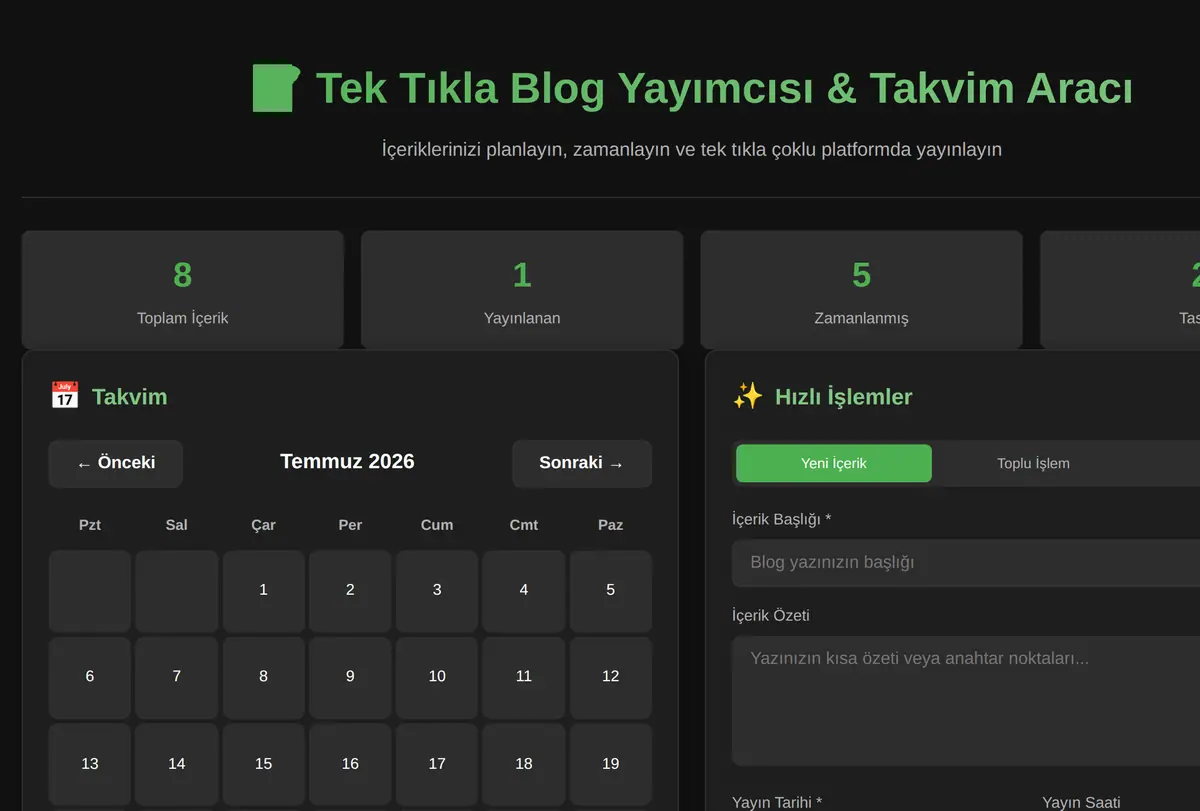
Task: Click the Yayın Saati field label
Action: click(x=1081, y=802)
